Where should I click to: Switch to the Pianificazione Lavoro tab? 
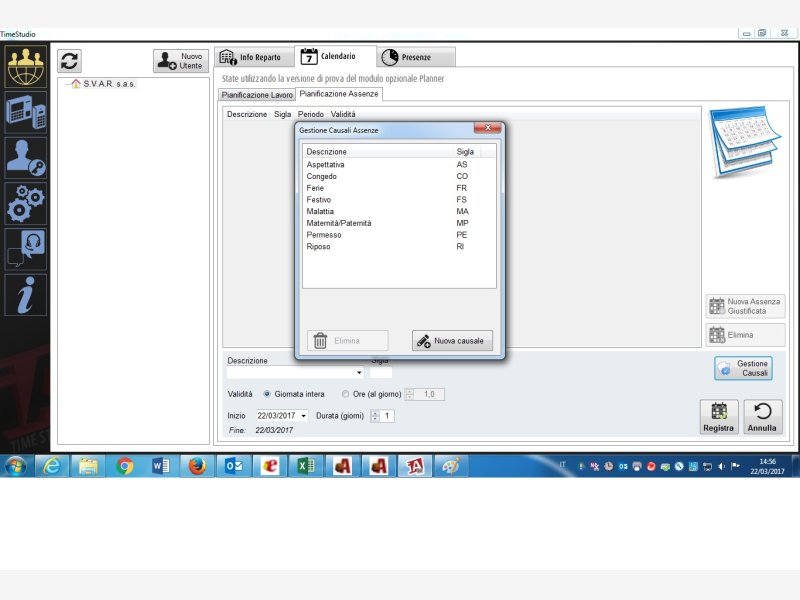(x=257, y=95)
